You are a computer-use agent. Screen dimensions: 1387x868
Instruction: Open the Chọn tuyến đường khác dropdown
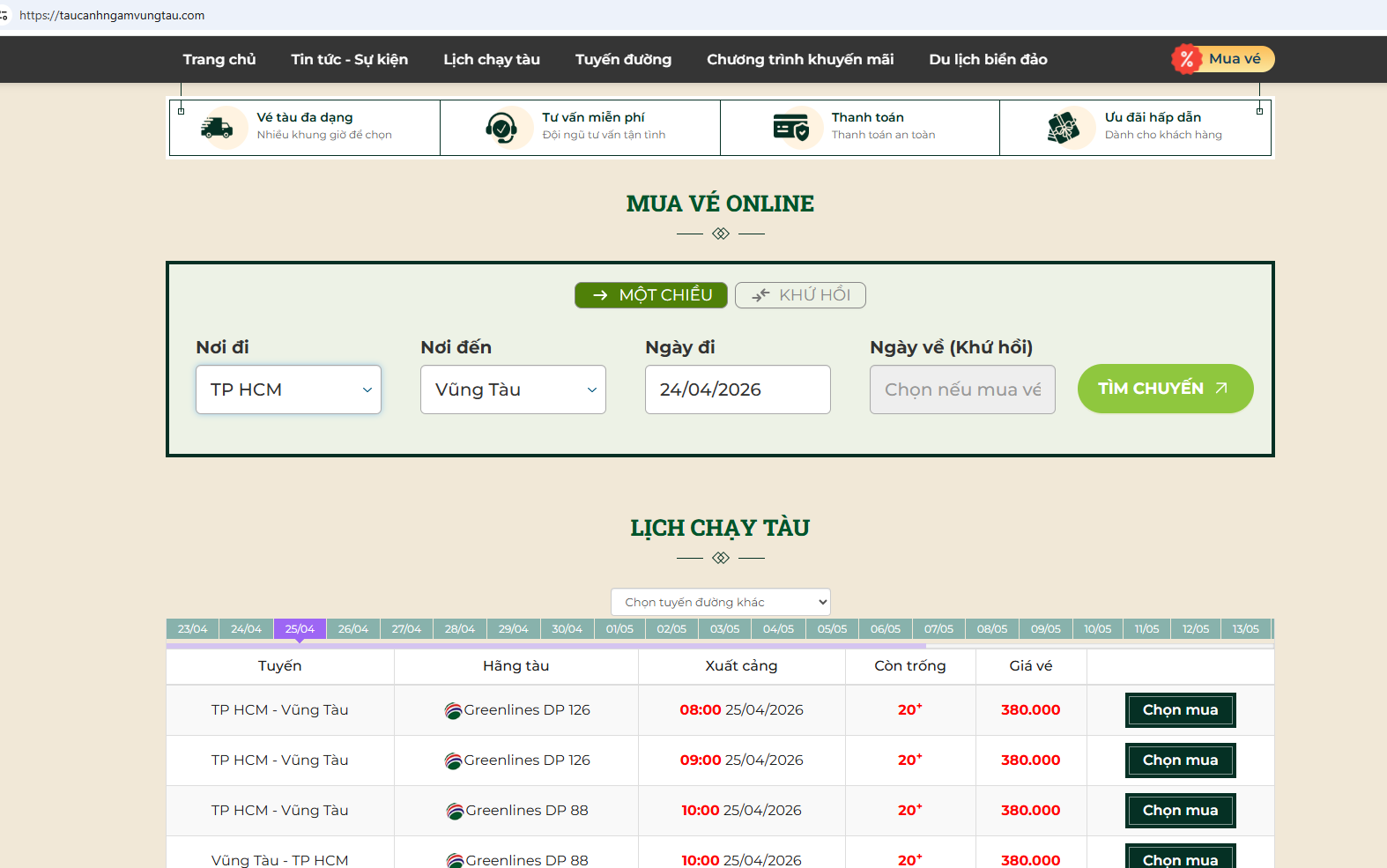(x=721, y=602)
